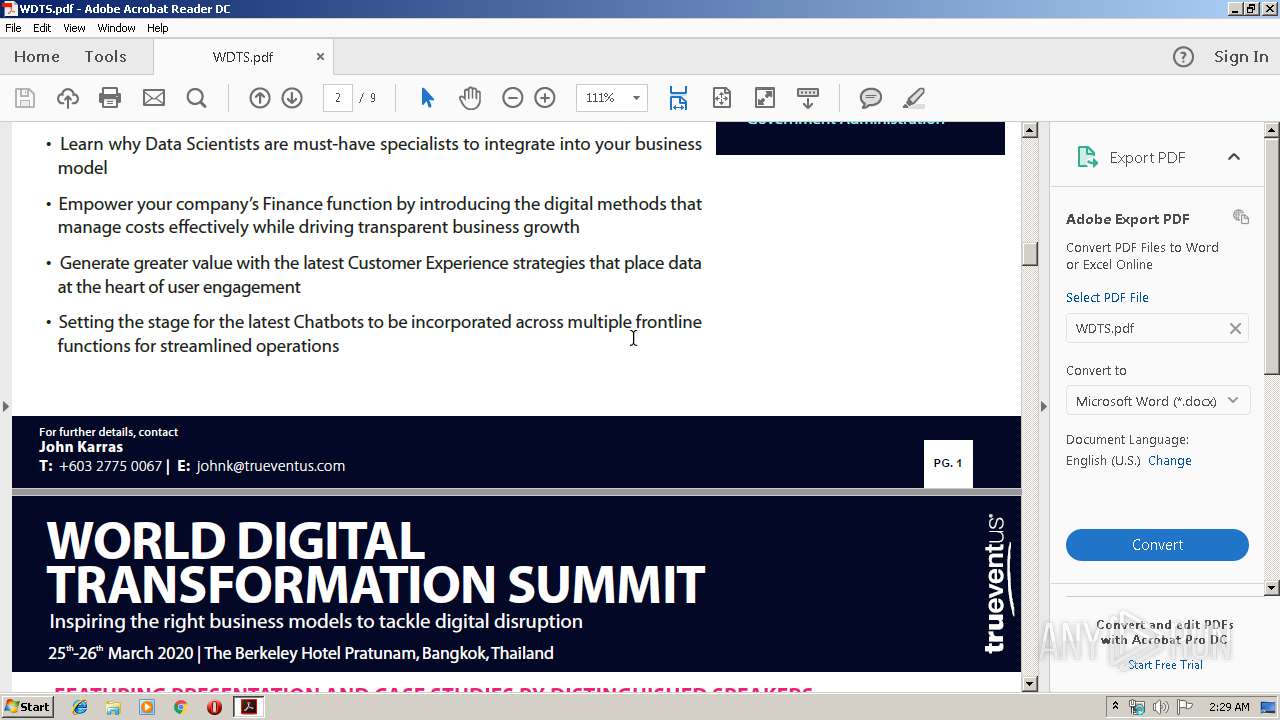Click the right panel scrollbar thumb
The width and height of the screenshot is (1280, 720).
[1272, 255]
